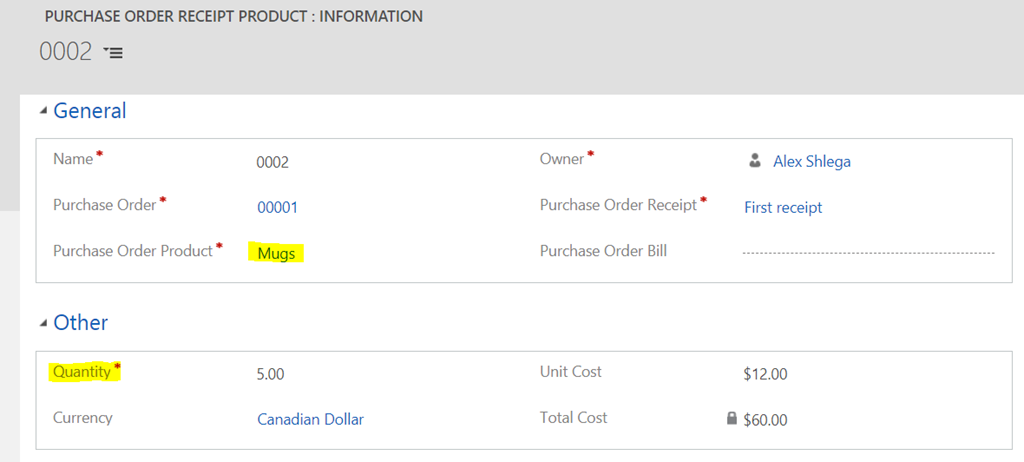1024x462 pixels.
Task: Click the Purchase Order Receipt label
Action: [618, 205]
